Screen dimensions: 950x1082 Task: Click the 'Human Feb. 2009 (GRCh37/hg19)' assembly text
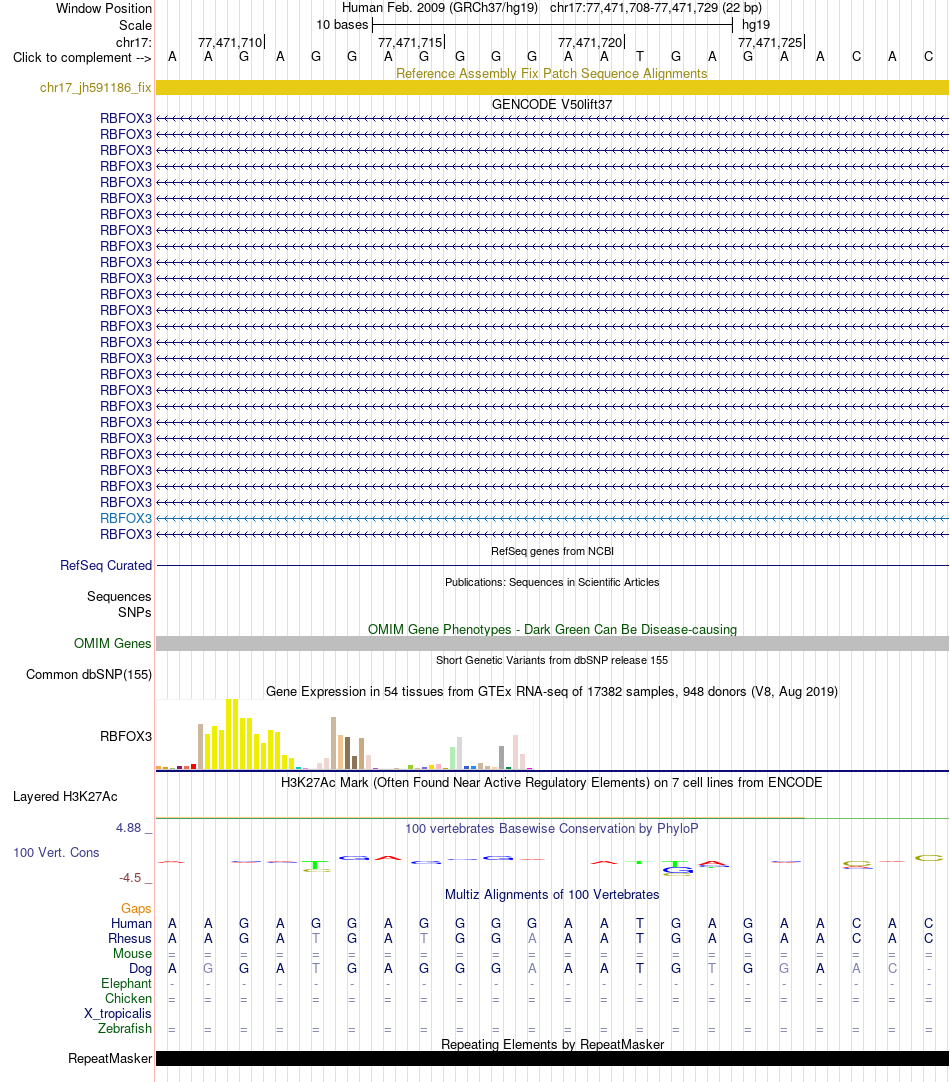440,8
